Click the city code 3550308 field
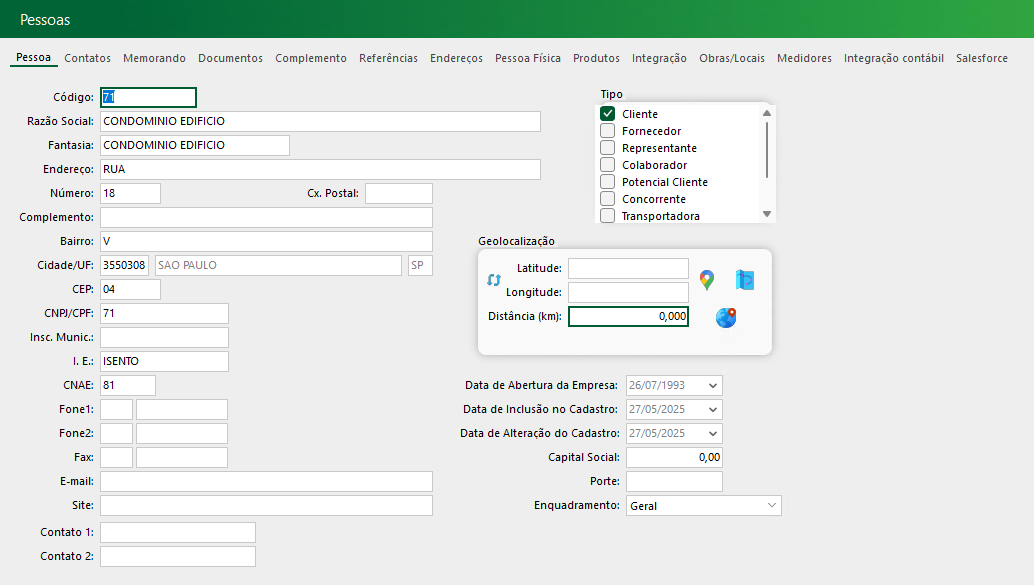The width and height of the screenshot is (1034, 585). pyautogui.click(x=125, y=265)
